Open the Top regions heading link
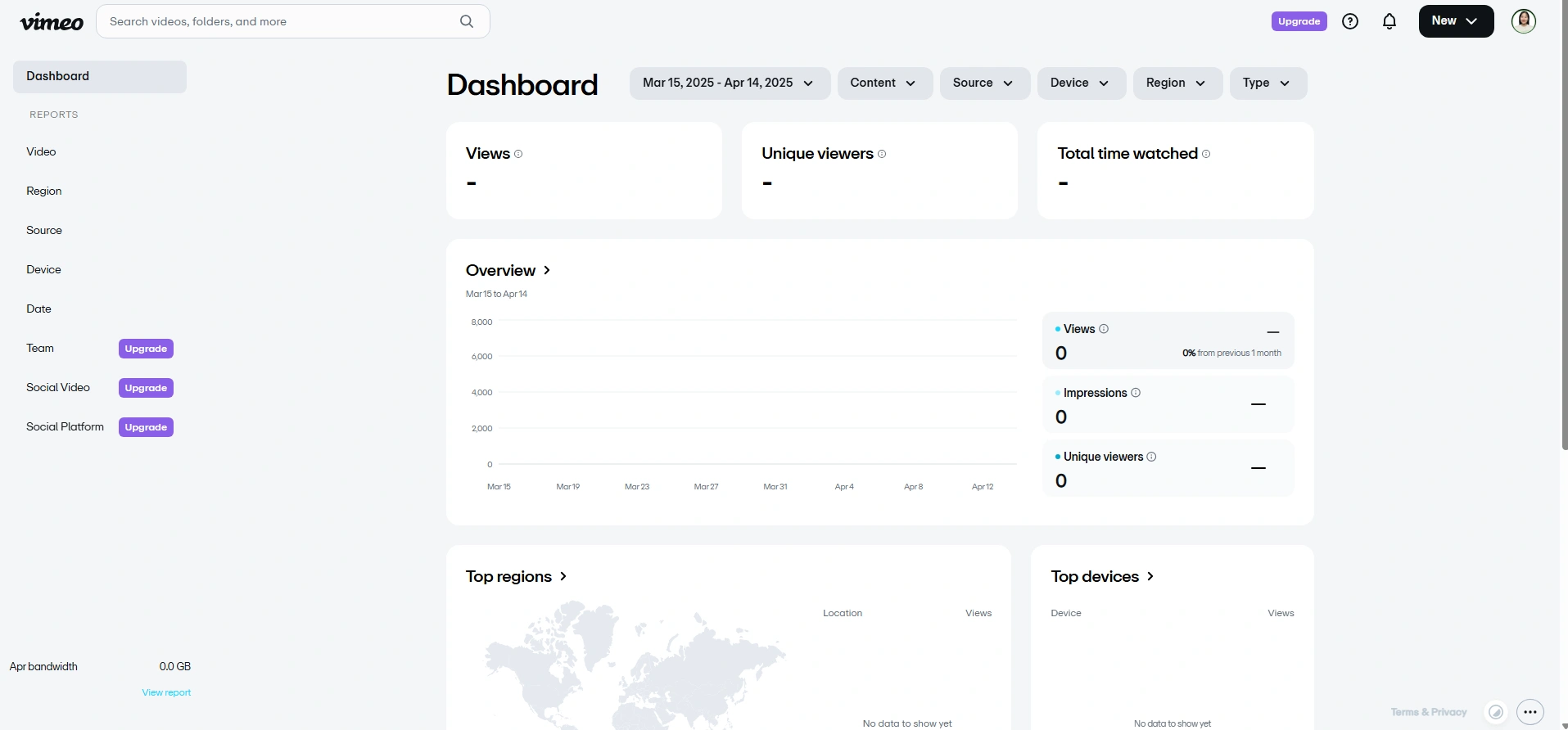The image size is (1568, 730). [516, 577]
